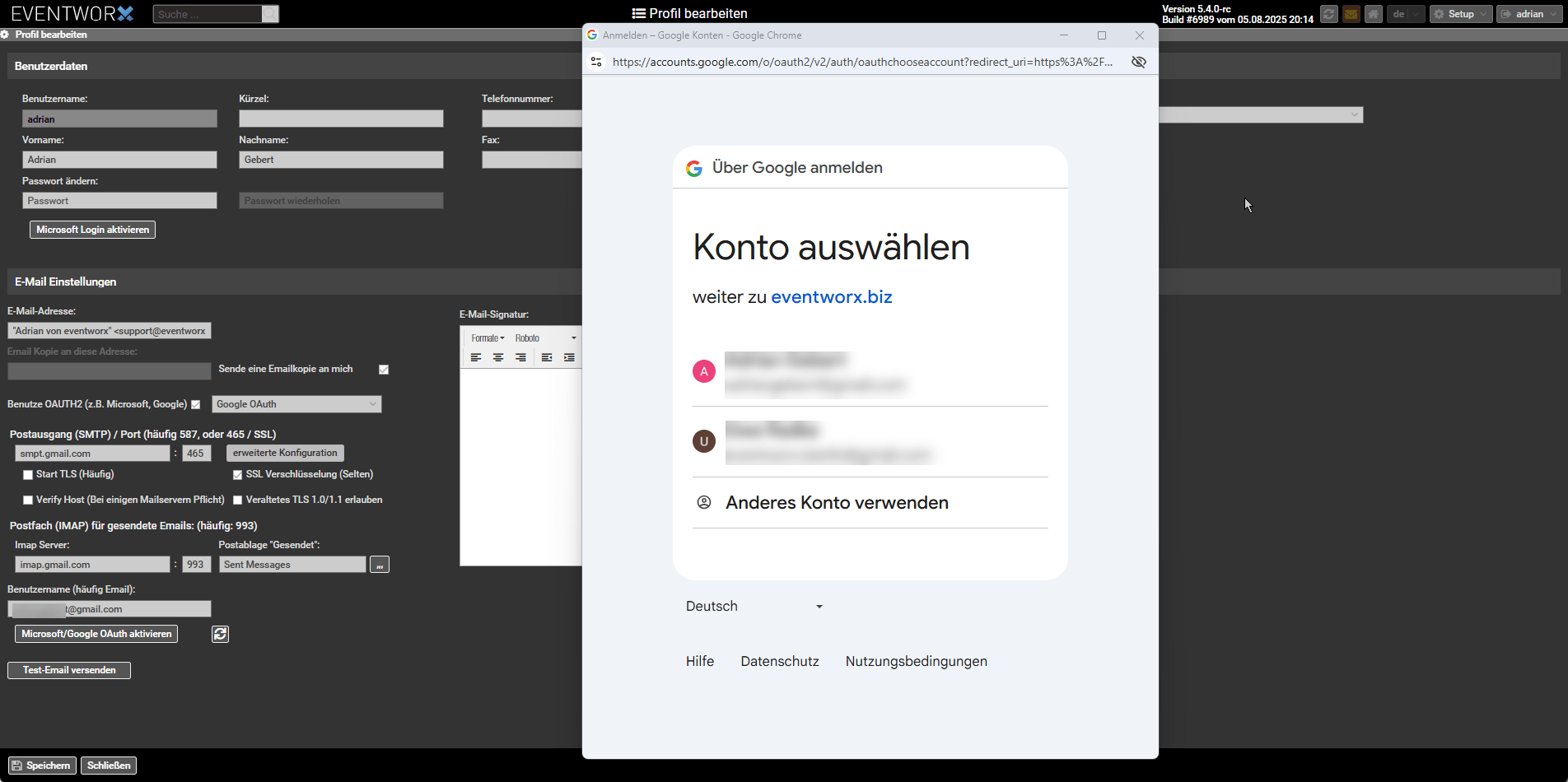The width and height of the screenshot is (1568, 782).
Task: Click the Google window URL address bar
Action: tap(863, 62)
